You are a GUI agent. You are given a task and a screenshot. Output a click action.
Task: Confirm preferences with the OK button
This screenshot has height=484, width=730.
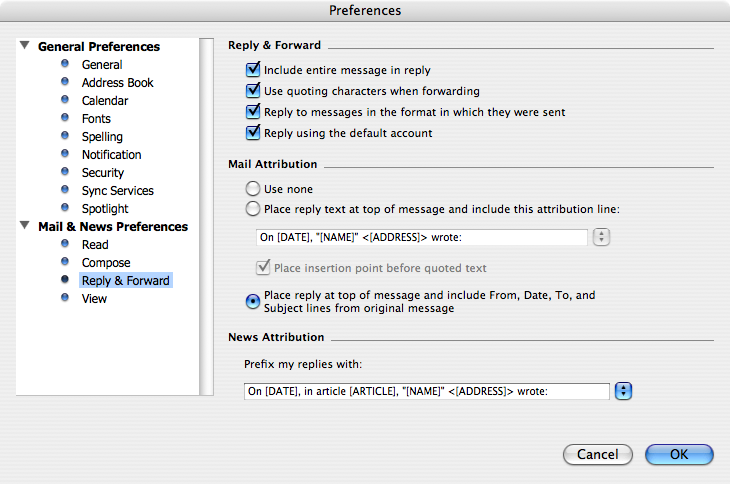[x=679, y=454]
